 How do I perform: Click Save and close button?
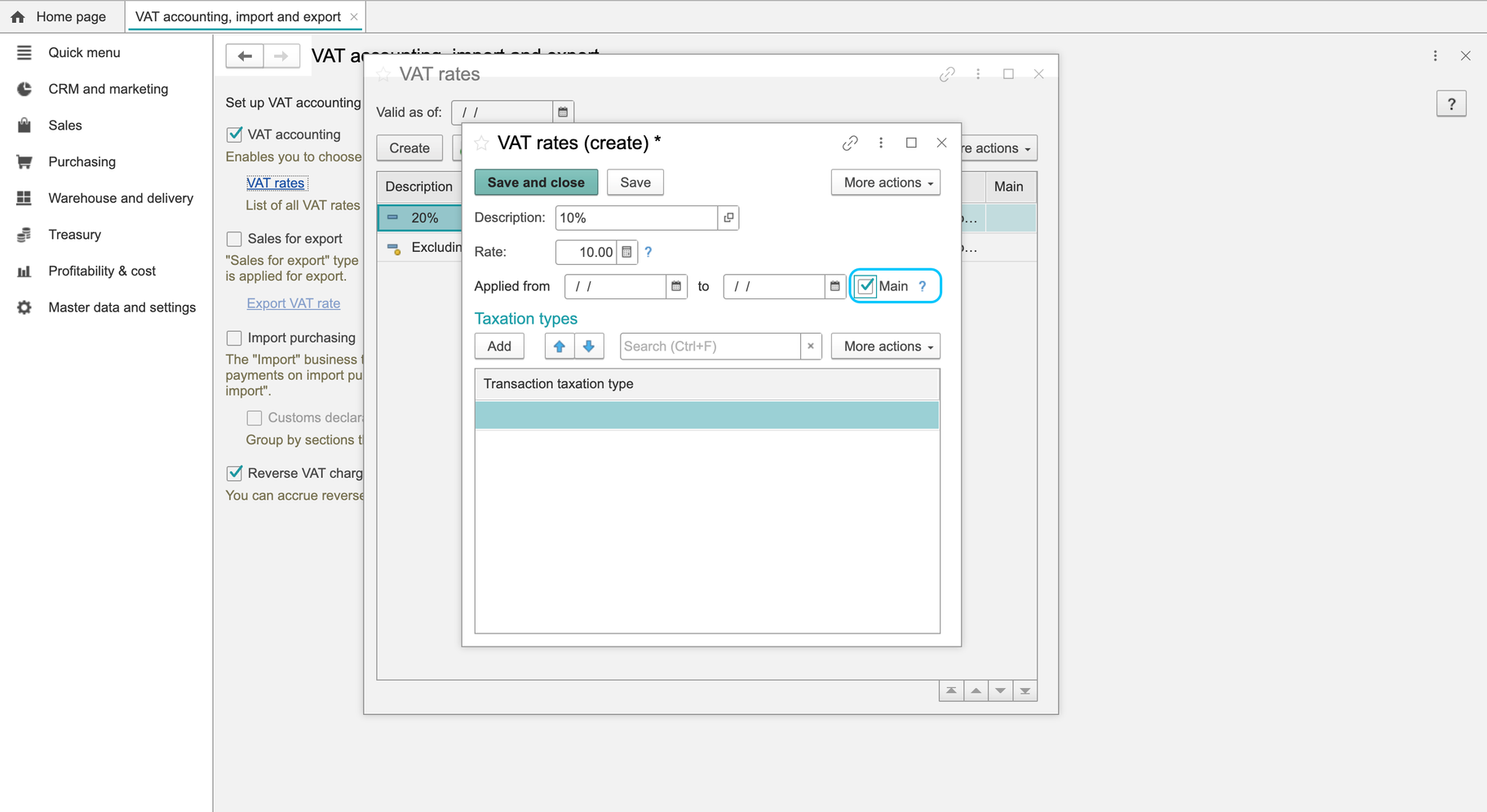(x=536, y=183)
